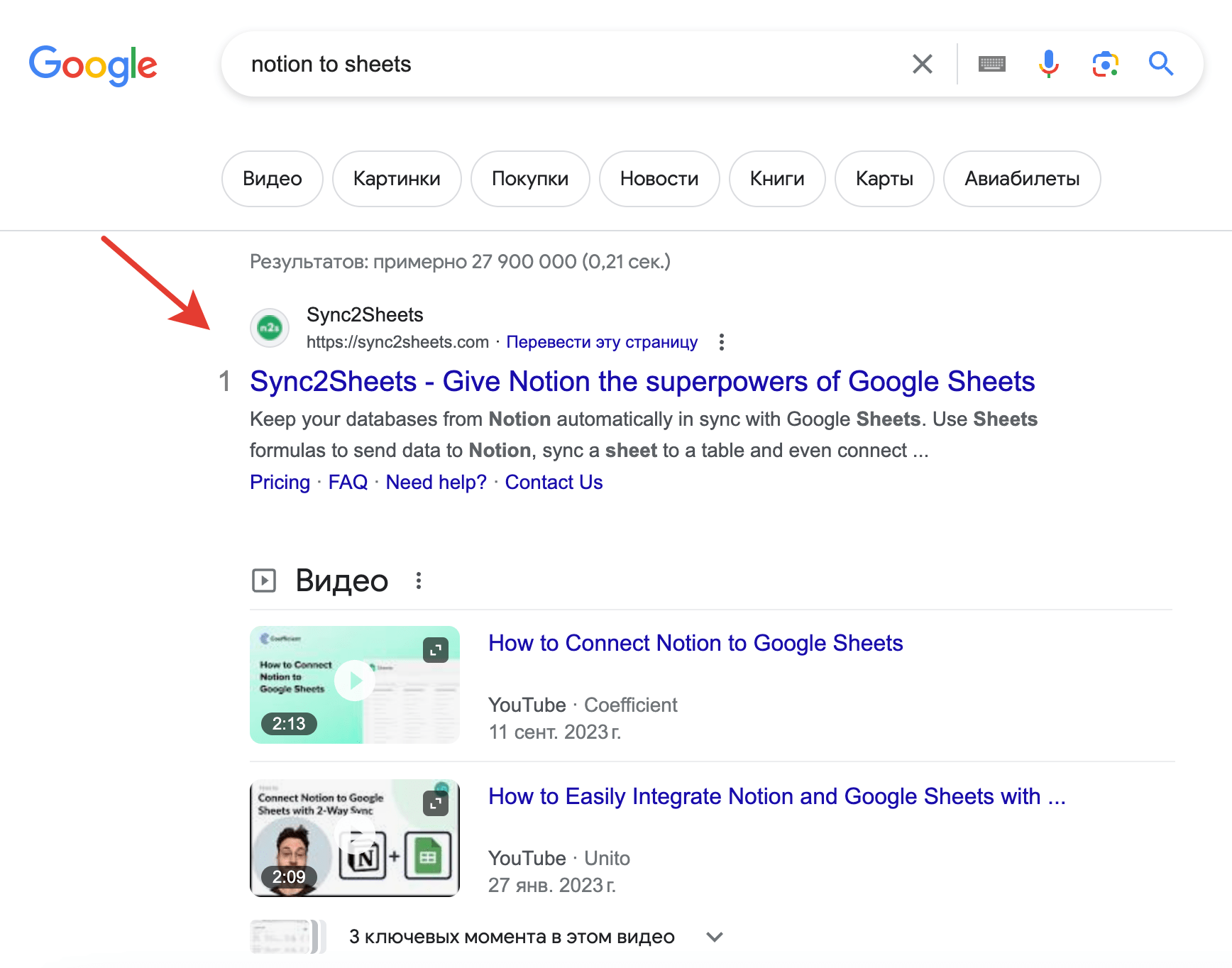The width and height of the screenshot is (1232, 968).
Task: Click the Sync2Sheets site favicon
Action: click(x=270, y=328)
